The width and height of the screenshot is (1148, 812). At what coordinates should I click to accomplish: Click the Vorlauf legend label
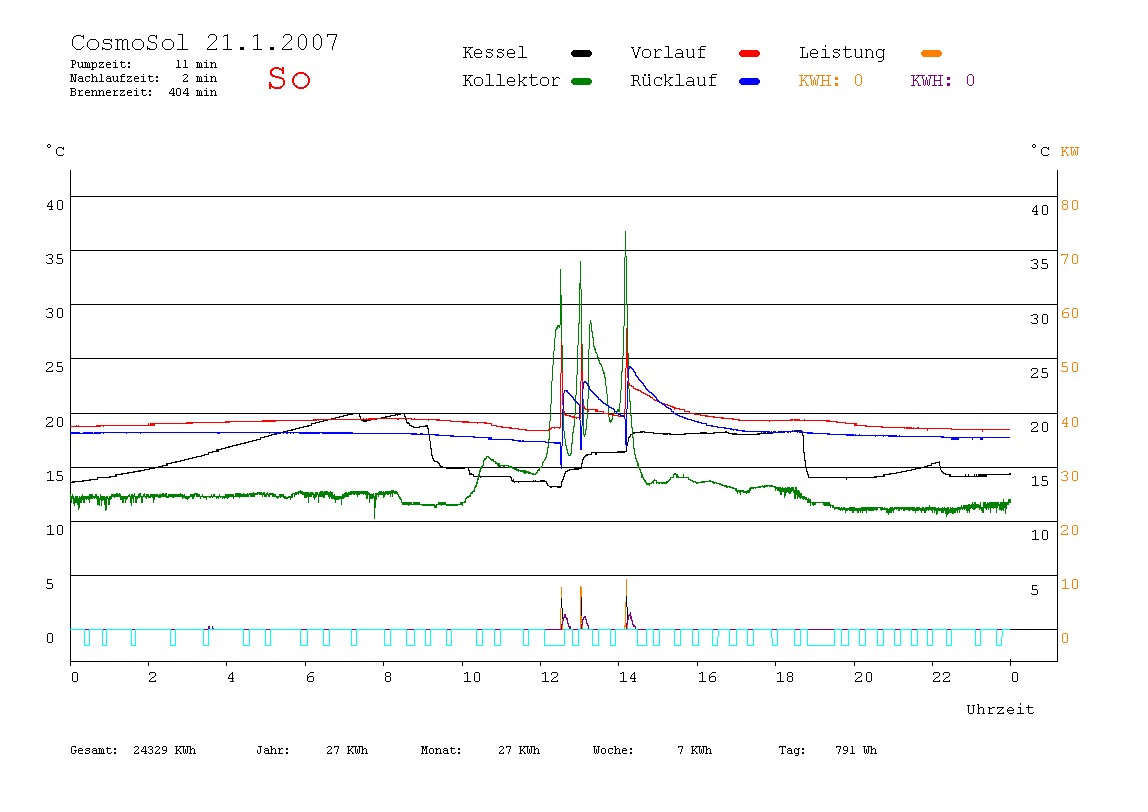(x=668, y=53)
